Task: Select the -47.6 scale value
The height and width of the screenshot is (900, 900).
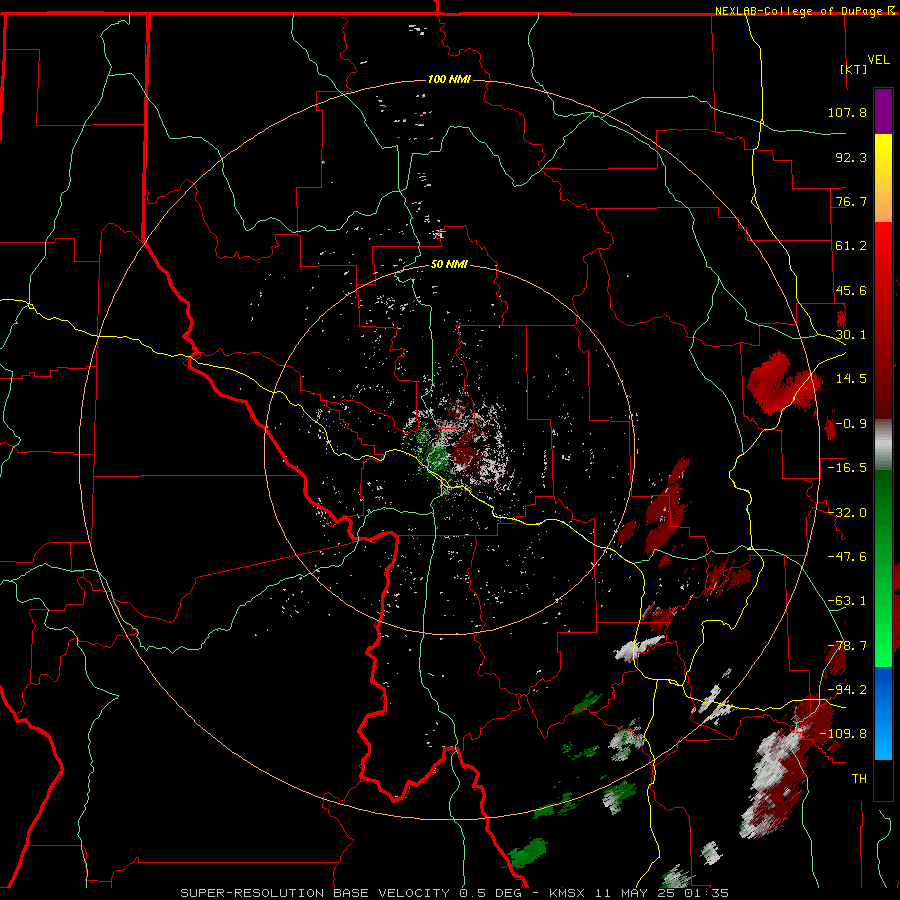Action: (847, 557)
